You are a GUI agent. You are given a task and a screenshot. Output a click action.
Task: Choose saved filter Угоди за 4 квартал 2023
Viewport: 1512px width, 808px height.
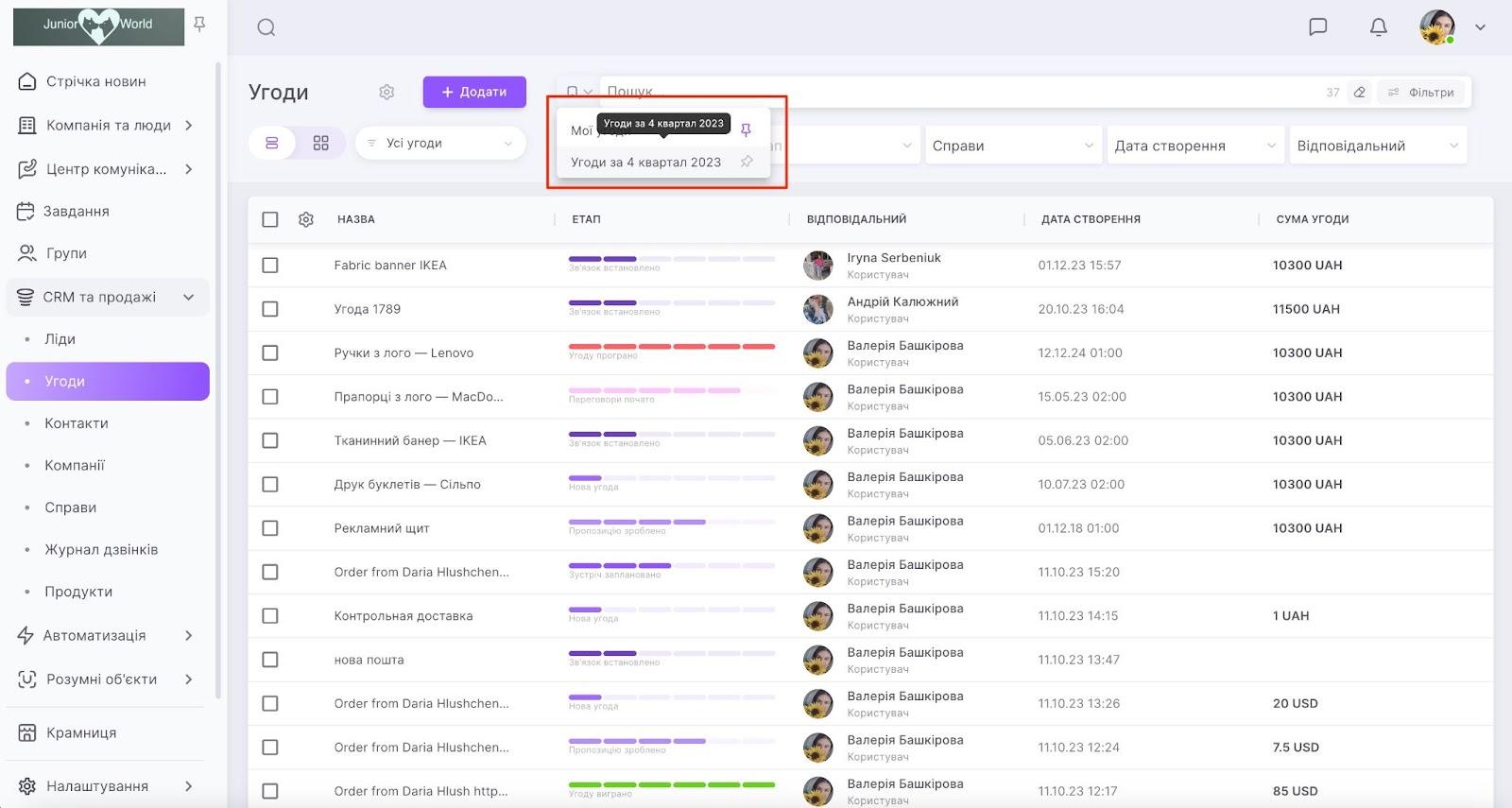645,163
